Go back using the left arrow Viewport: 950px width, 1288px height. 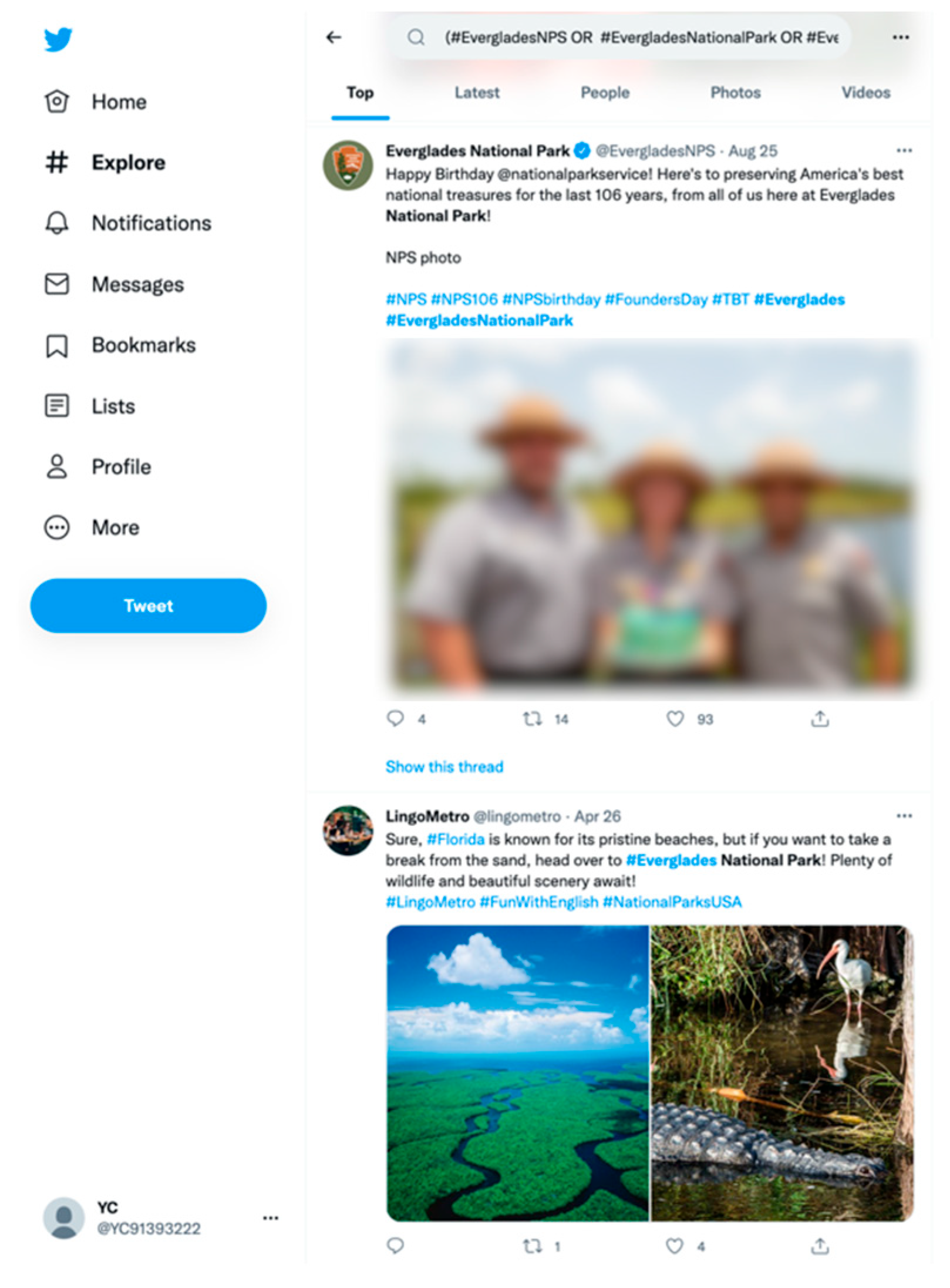point(333,38)
